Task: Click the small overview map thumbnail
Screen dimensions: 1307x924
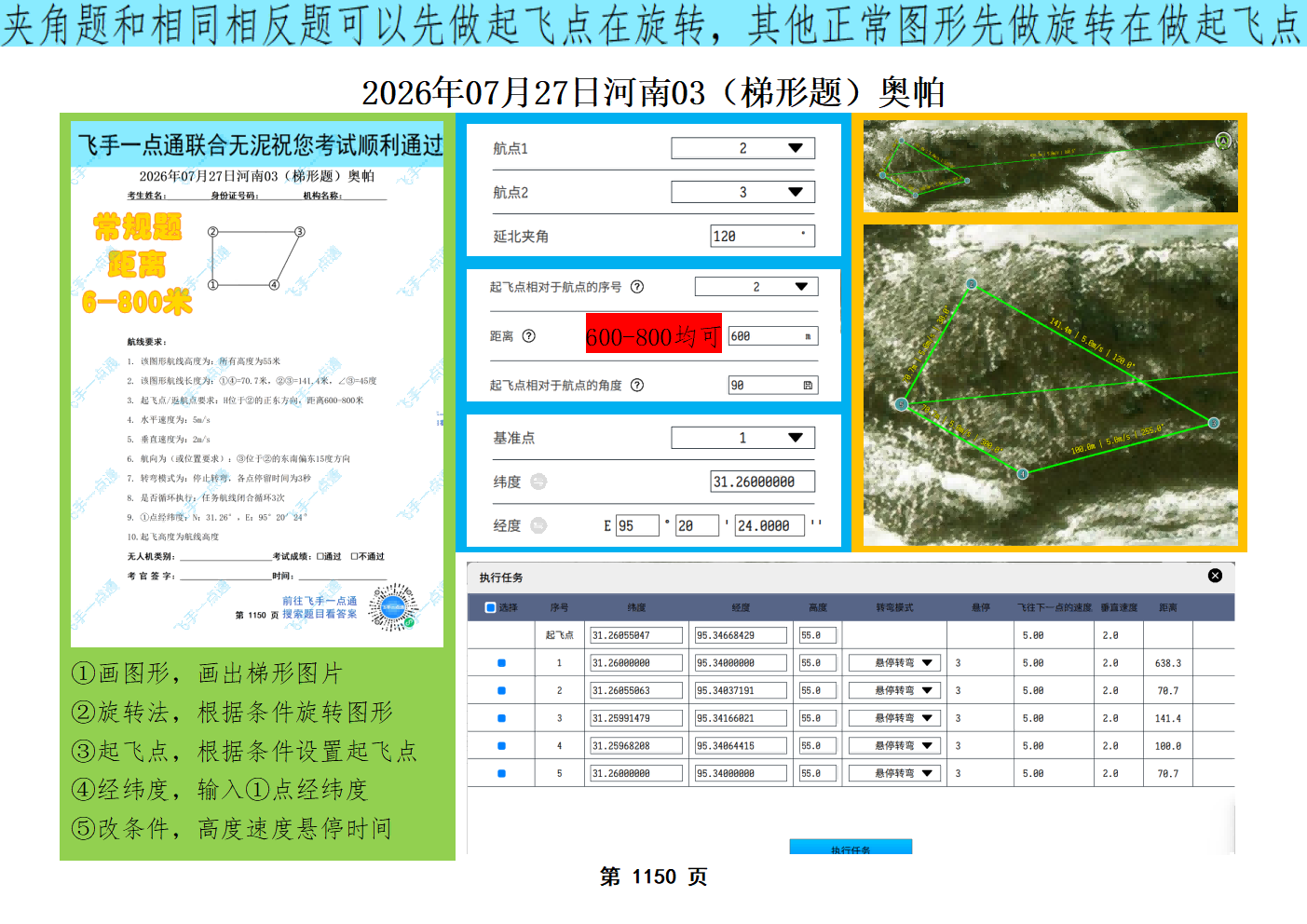Action: point(1050,166)
